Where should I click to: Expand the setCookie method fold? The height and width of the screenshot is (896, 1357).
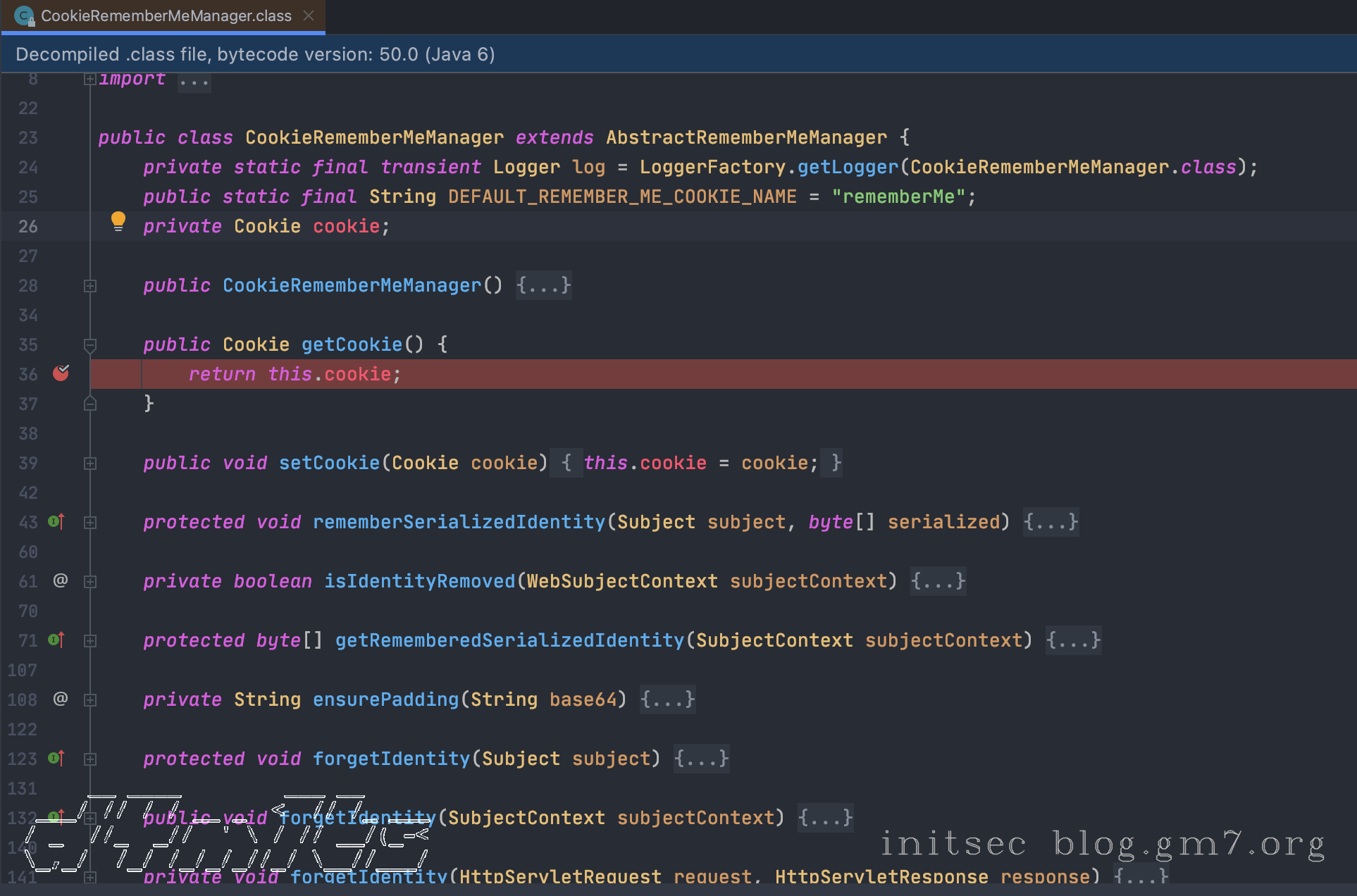coord(89,463)
